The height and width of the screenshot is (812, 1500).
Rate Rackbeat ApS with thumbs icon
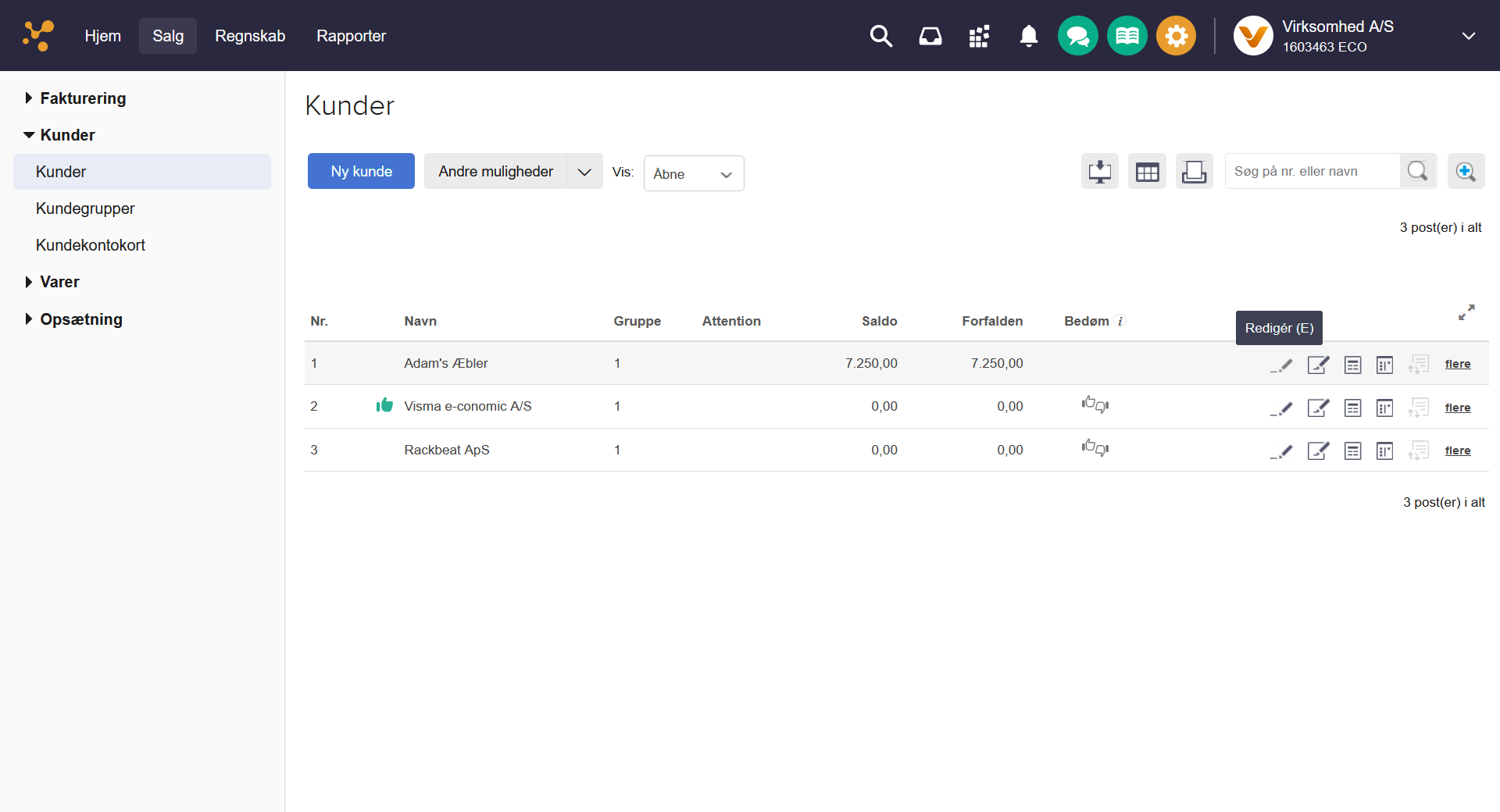[x=1095, y=448]
